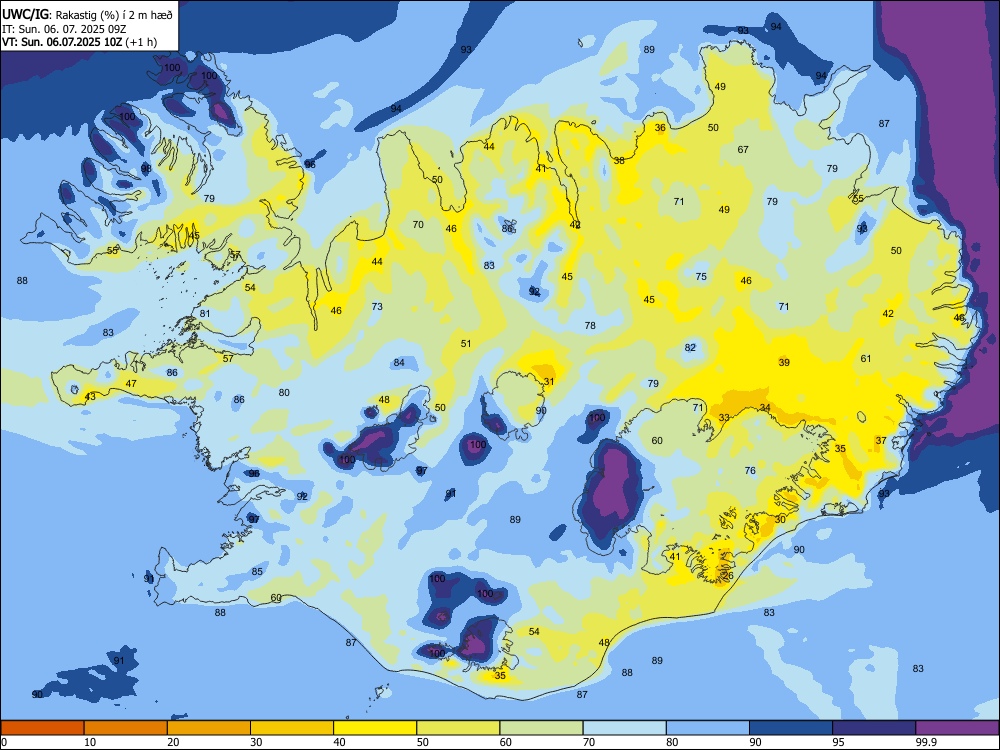Image resolution: width=1000 pixels, height=750 pixels.
Task: Select the 'VT: Sun. 06.07.2025 10Z' line
Action: pos(62,42)
